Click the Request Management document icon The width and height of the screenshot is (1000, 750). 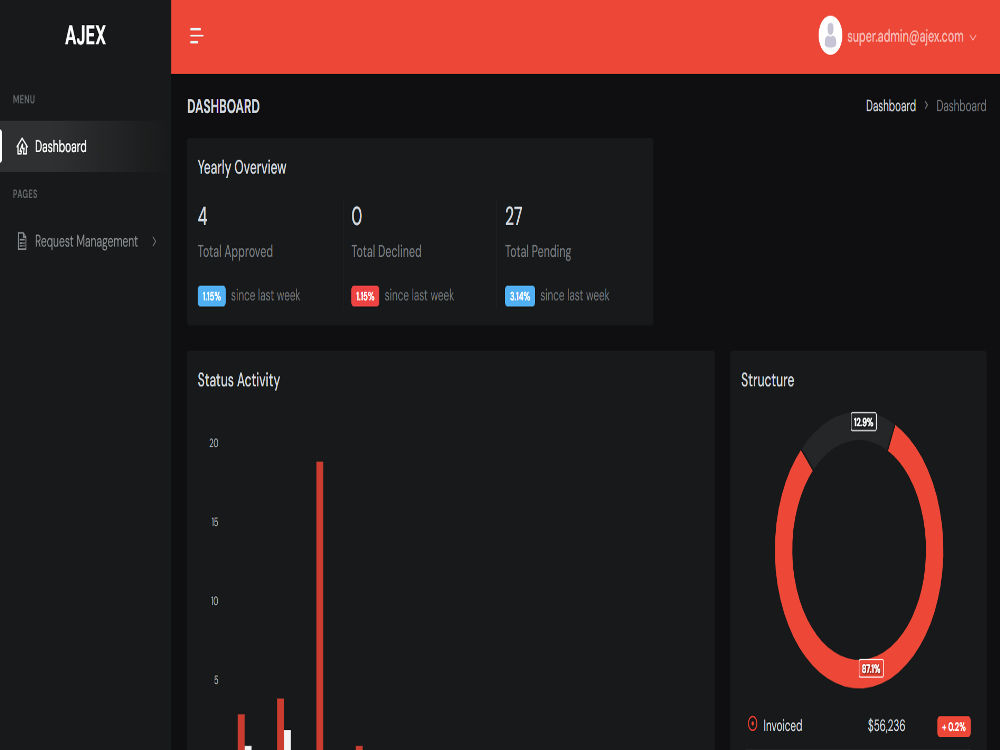(22, 241)
